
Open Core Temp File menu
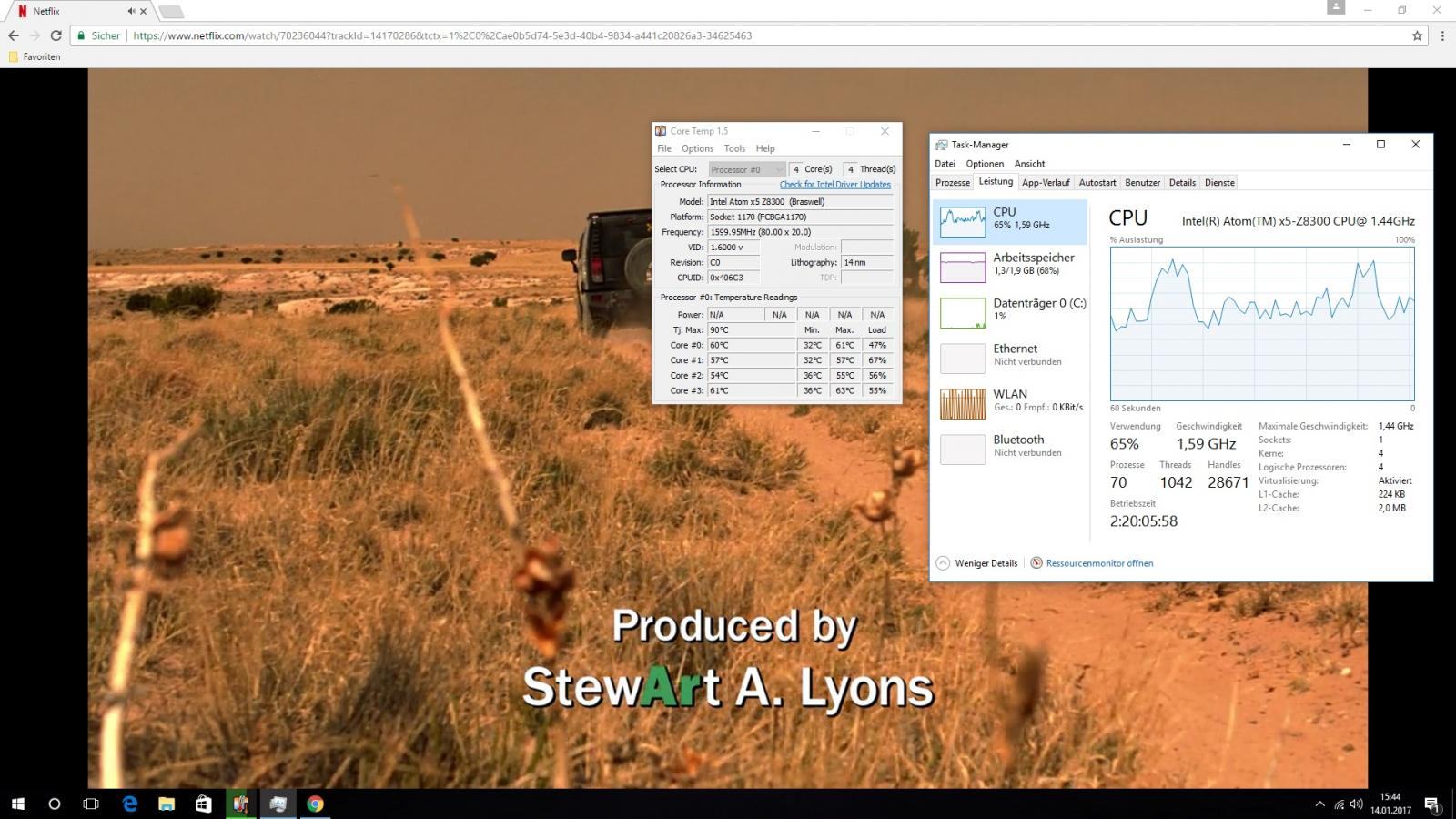pos(664,148)
